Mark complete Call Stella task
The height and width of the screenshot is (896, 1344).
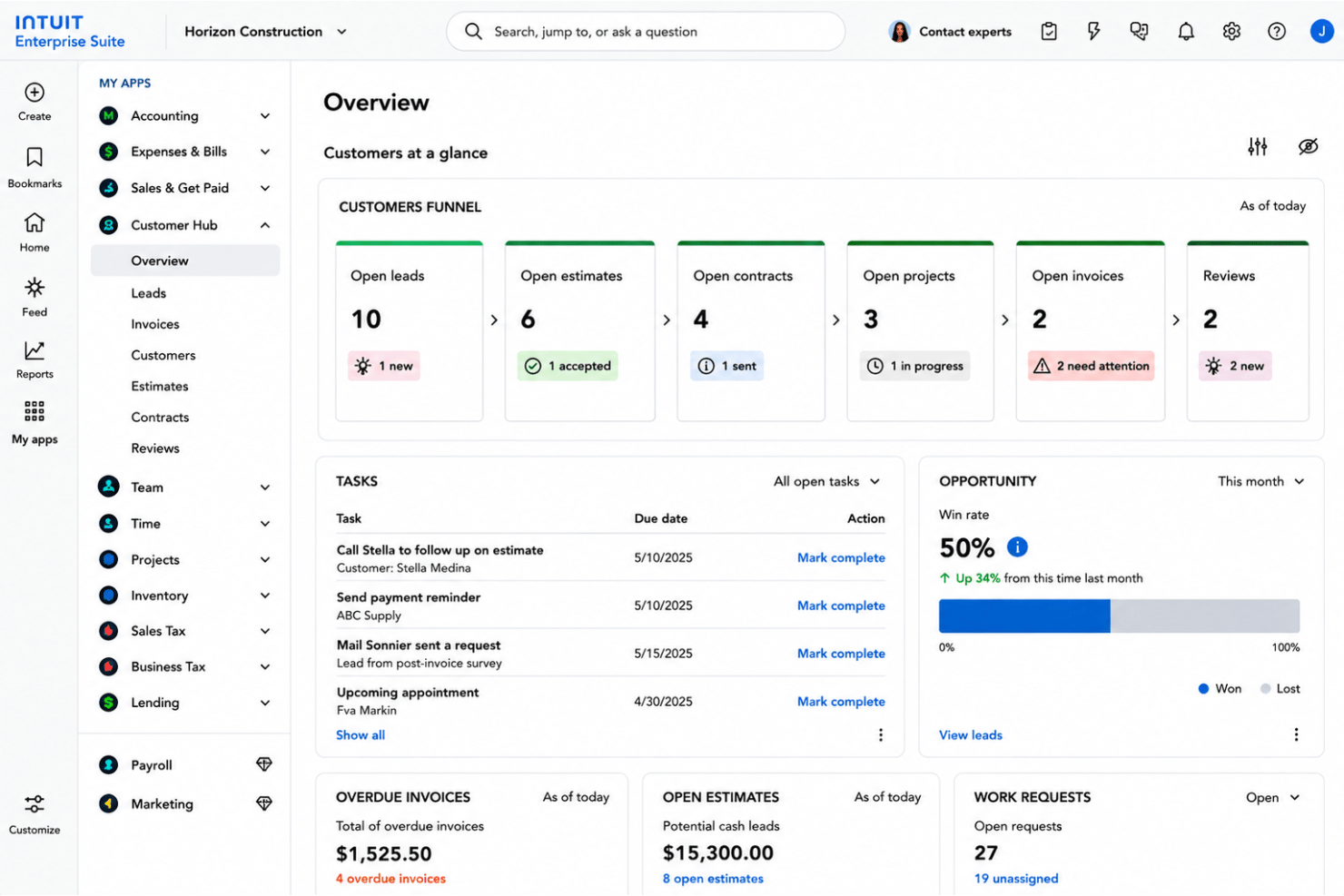click(x=841, y=558)
